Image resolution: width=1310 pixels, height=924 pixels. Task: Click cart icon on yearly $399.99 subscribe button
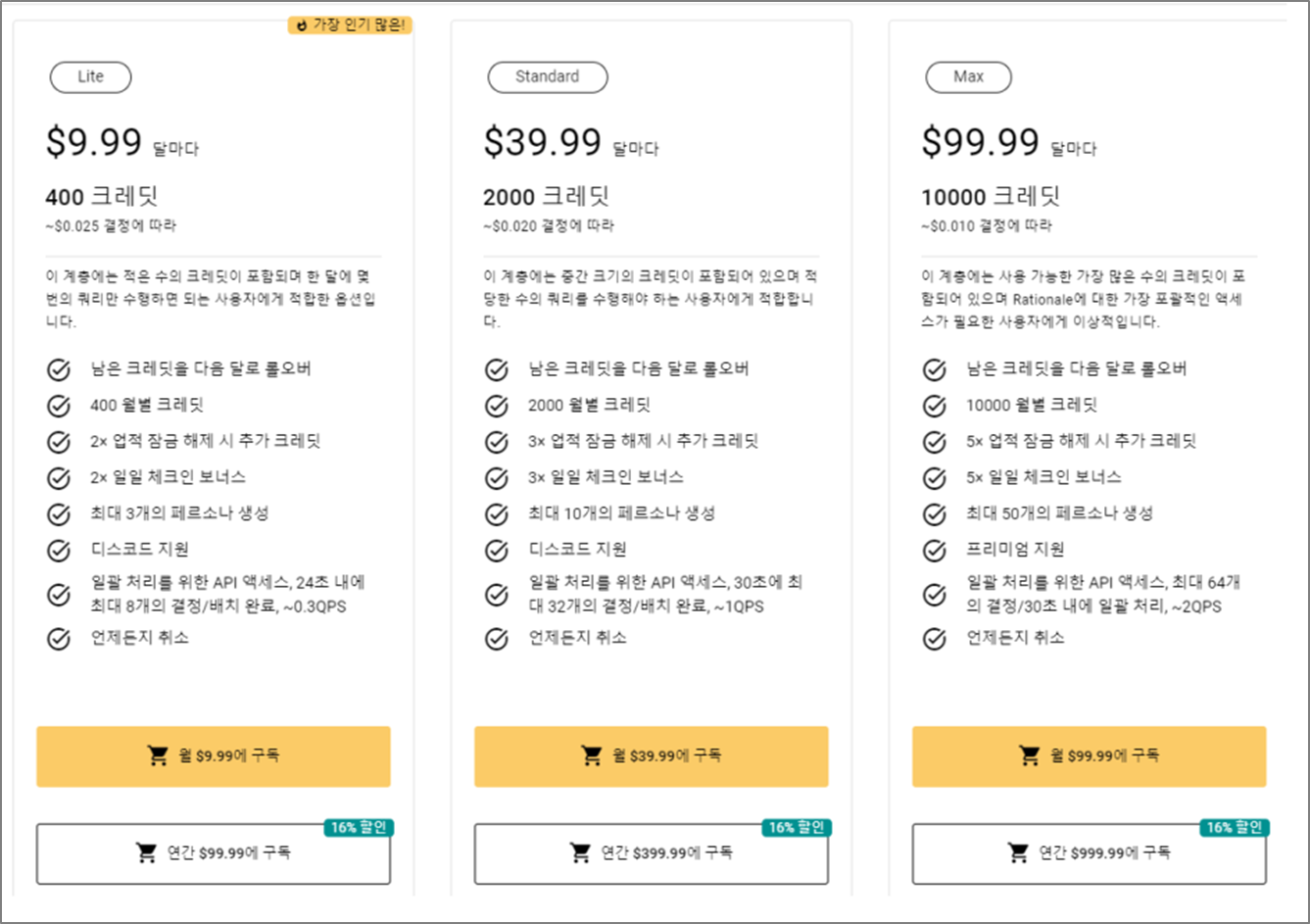click(x=581, y=852)
